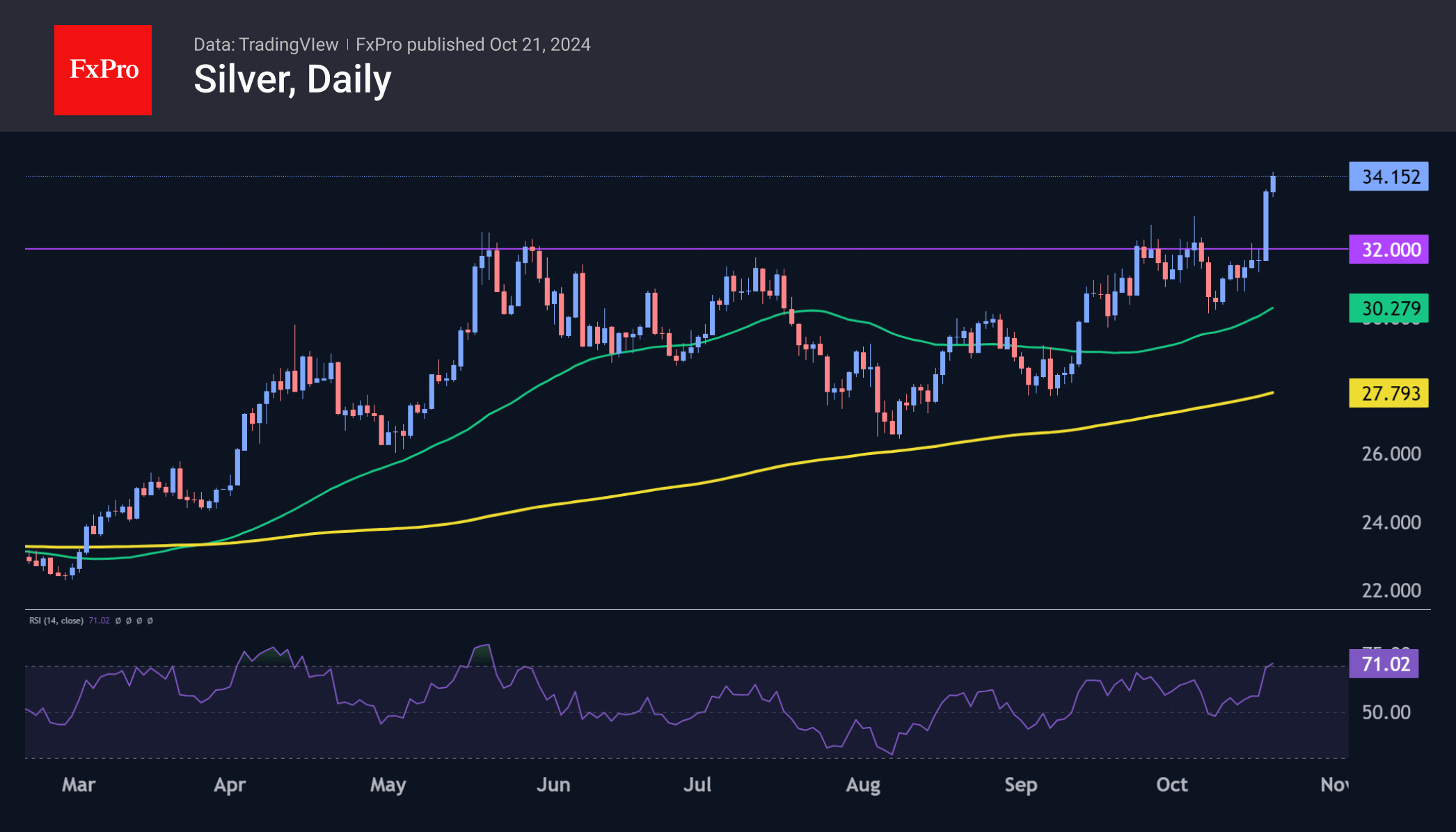Click the purple 32.000 level label
This screenshot has width=1456, height=832.
(1388, 250)
